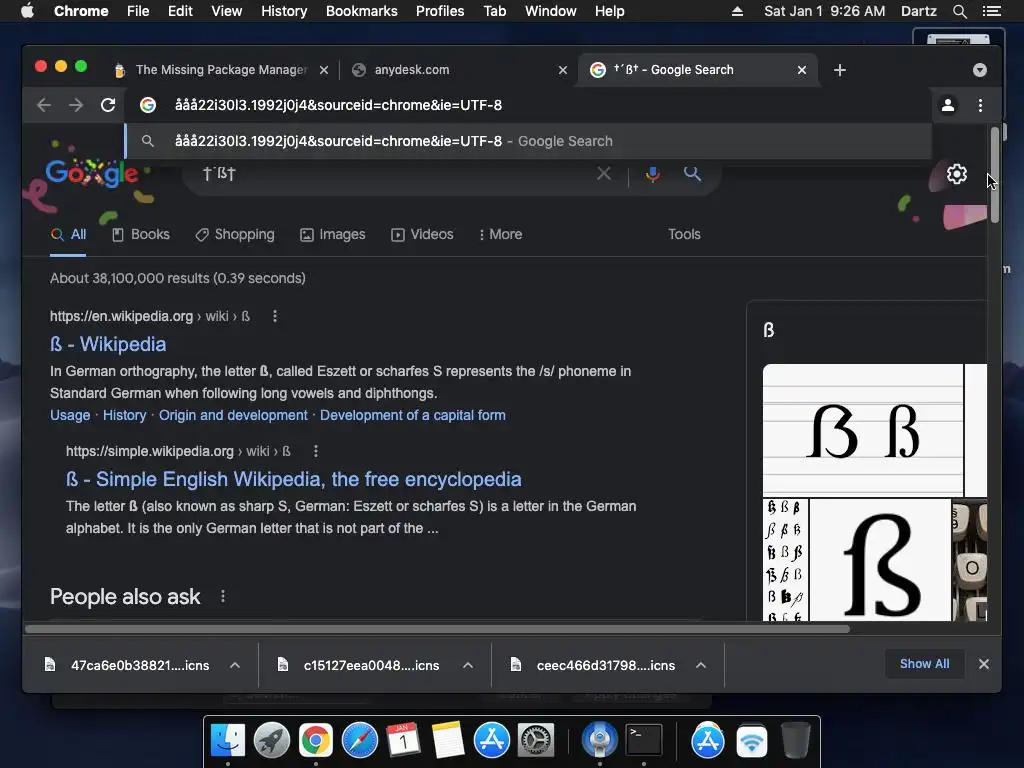Open the Profiles menu in menu bar

pos(440,11)
